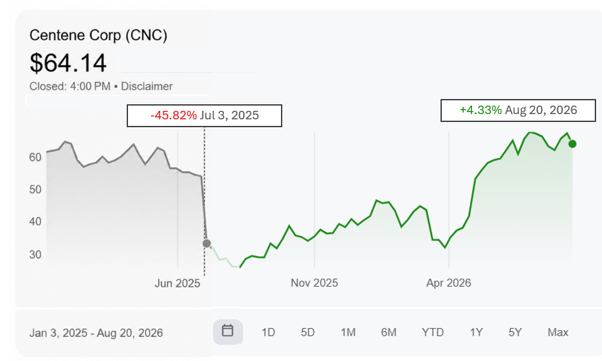Click the Jan 3, 2025 - Aug 20, 2026 date range
The image size is (602, 361).
pyautogui.click(x=96, y=333)
